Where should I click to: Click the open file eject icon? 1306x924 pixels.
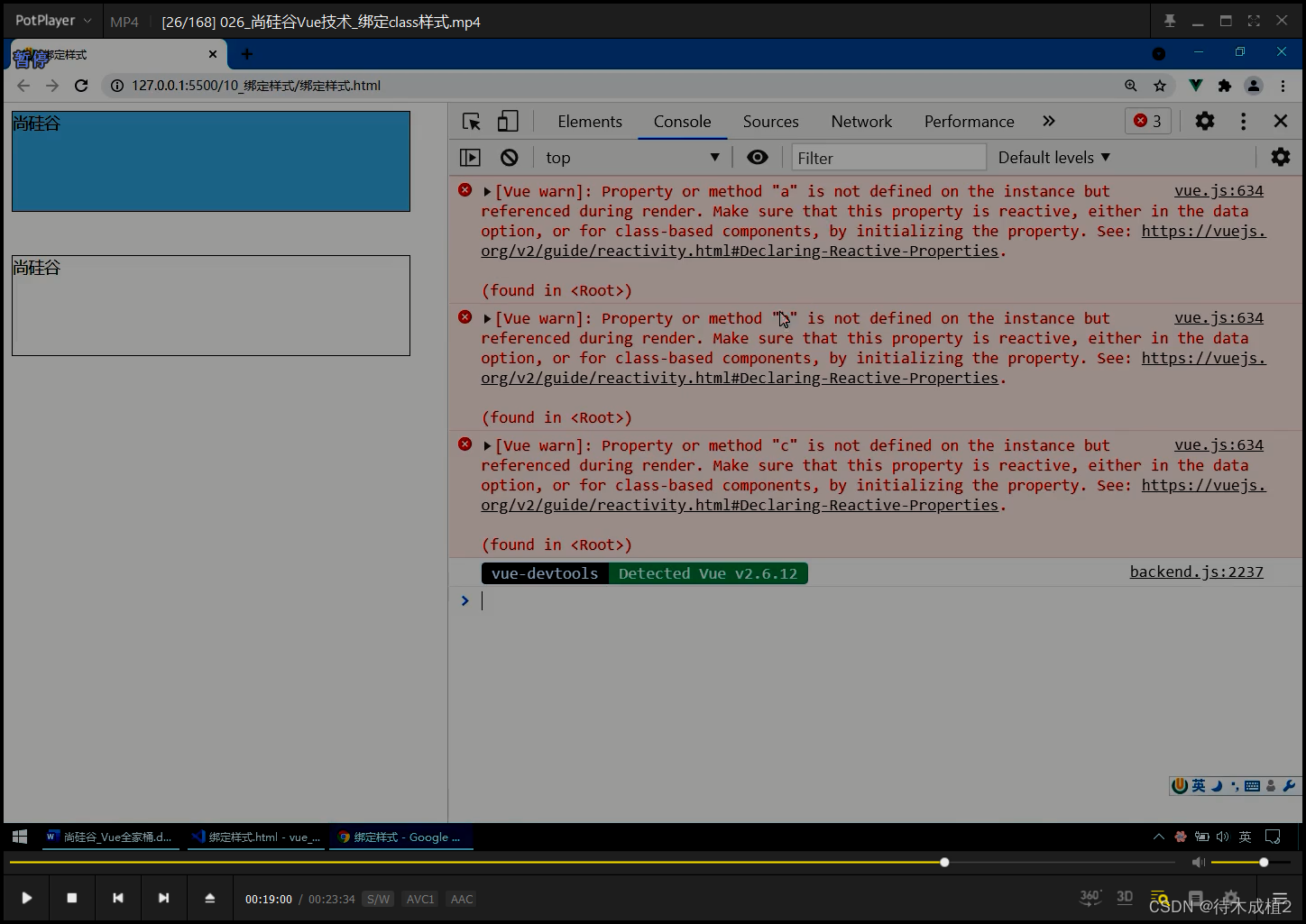click(209, 898)
